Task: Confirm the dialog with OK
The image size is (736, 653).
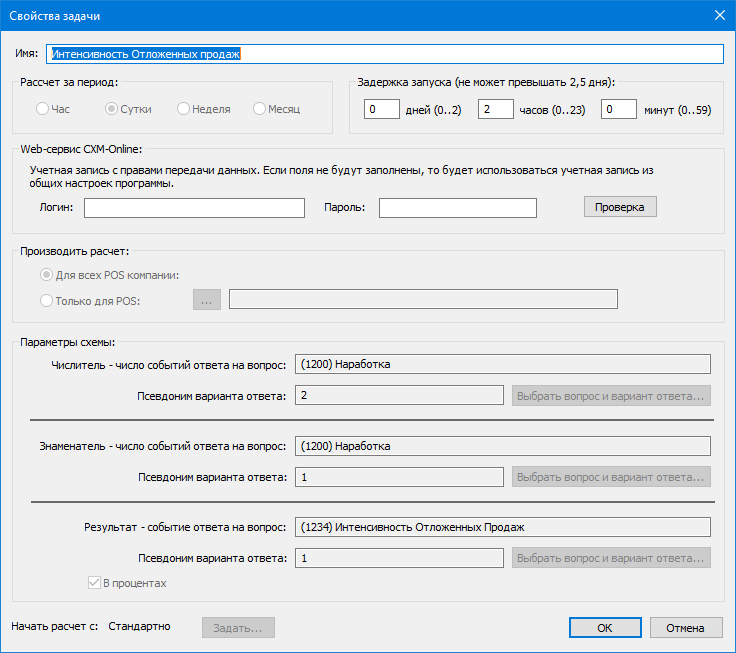Action: coord(605,628)
